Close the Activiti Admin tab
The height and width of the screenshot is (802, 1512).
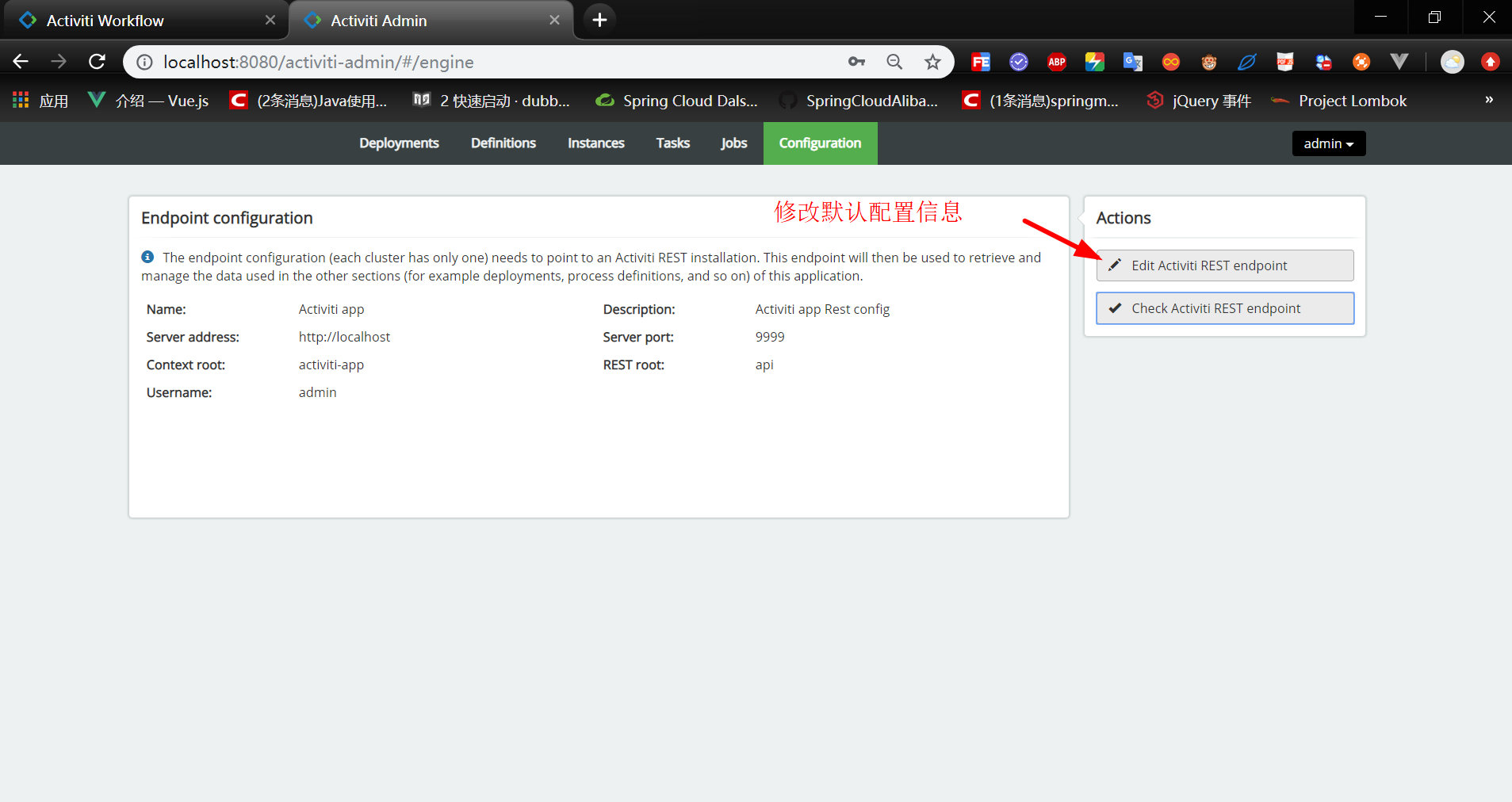(554, 20)
